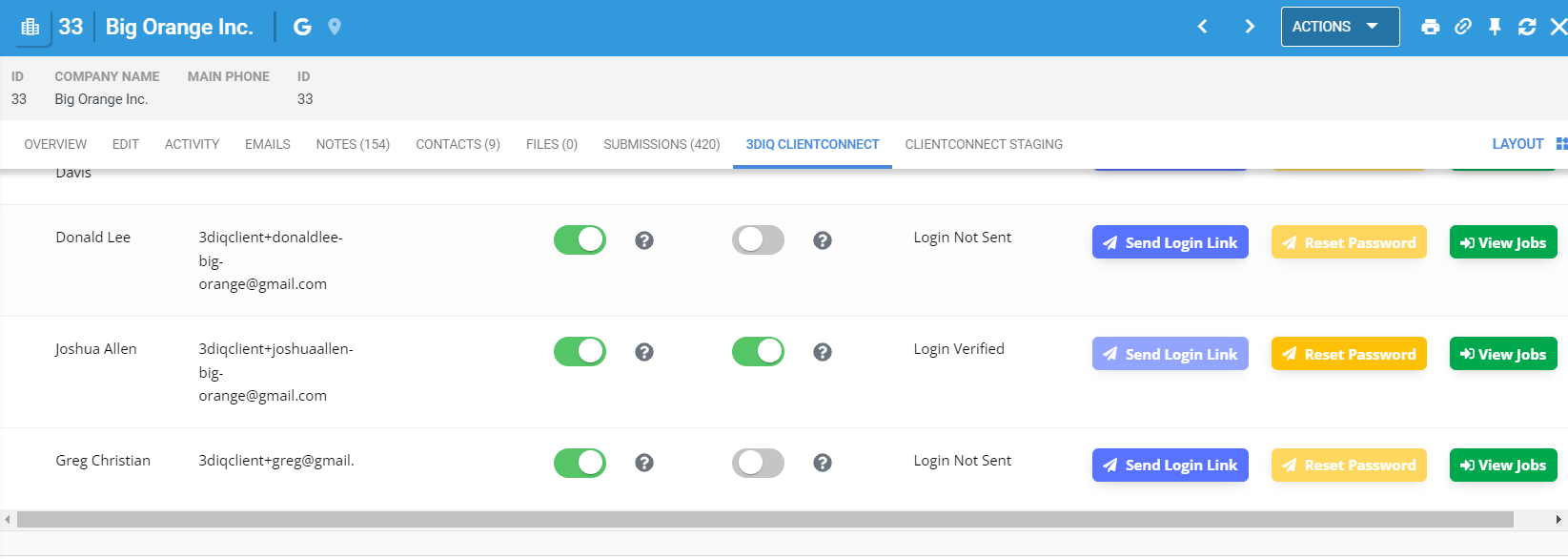Select the name Joshua Allen
This screenshot has width=1568, height=559.
pyautogui.click(x=95, y=349)
